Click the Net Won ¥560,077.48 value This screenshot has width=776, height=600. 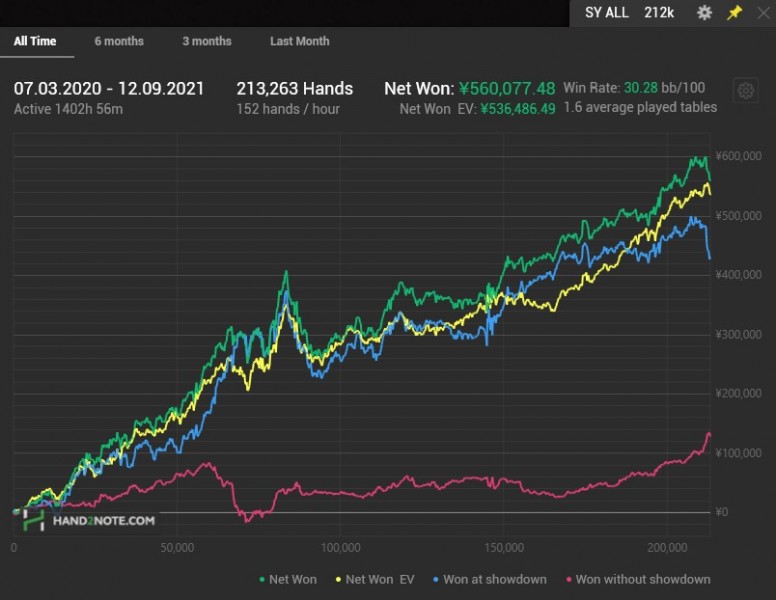(507, 88)
